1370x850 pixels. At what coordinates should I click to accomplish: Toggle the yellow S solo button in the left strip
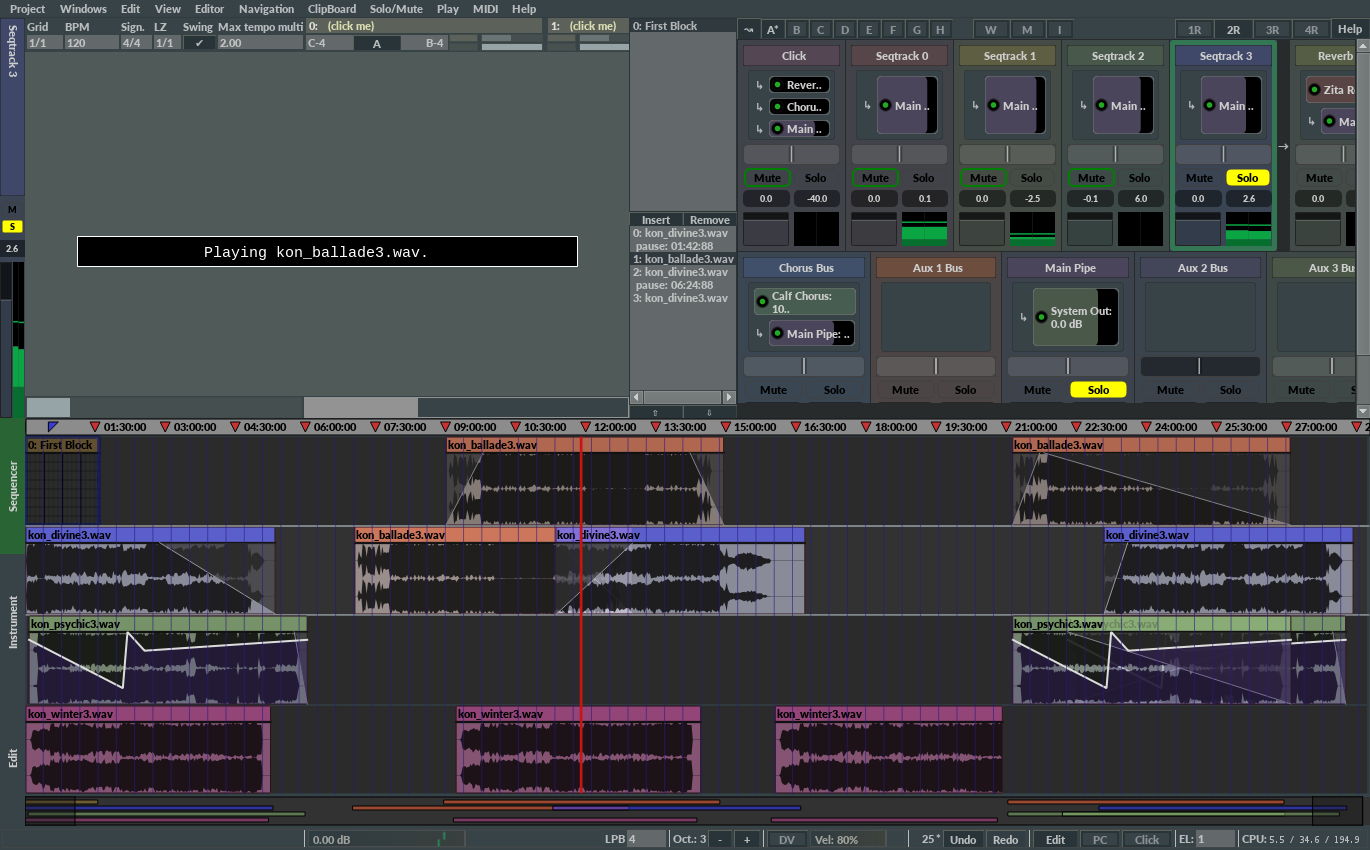point(12,227)
